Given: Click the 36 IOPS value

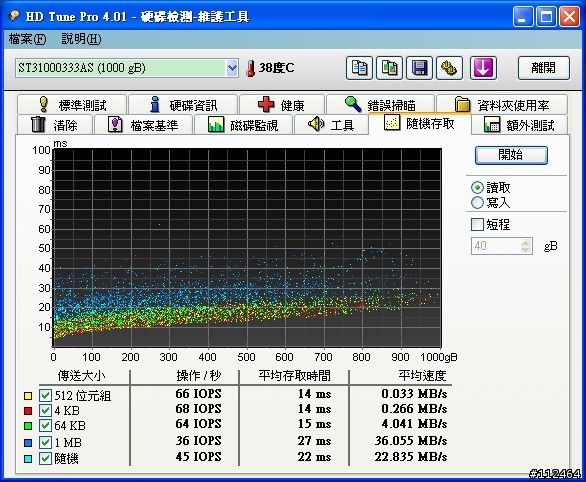Looking at the screenshot, I should pyautogui.click(x=198, y=441).
